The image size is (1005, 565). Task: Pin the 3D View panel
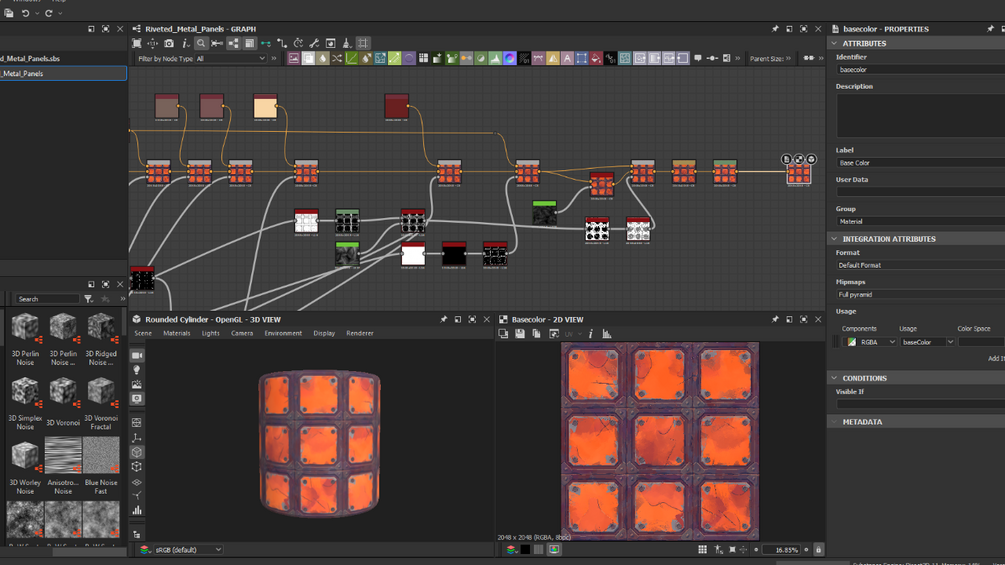[x=444, y=319]
